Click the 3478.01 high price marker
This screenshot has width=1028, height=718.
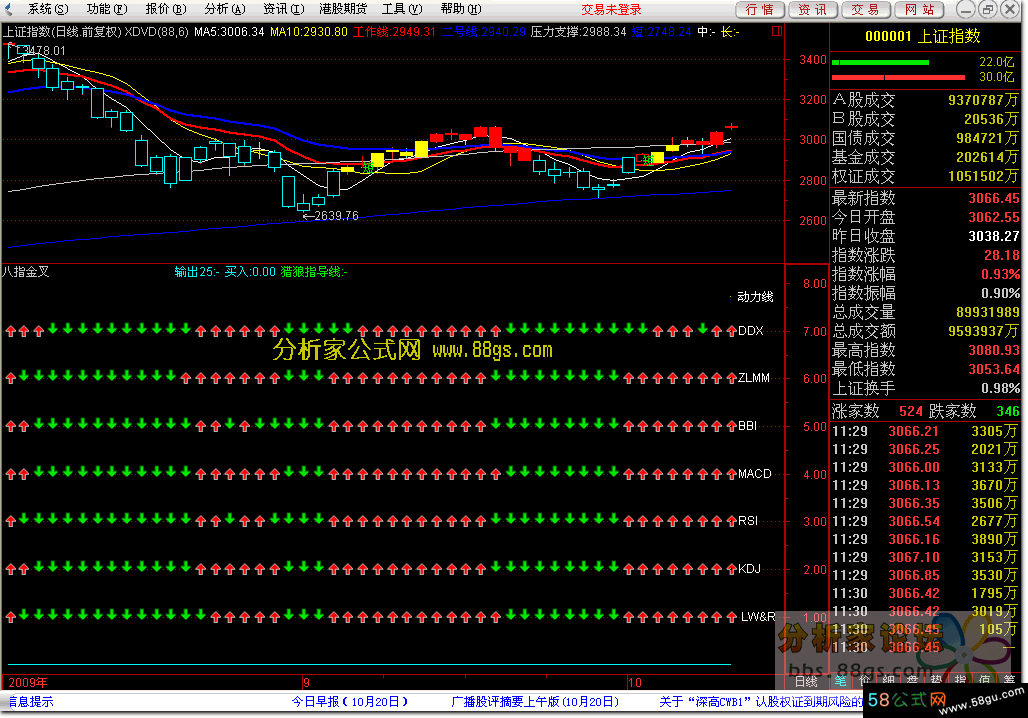point(43,50)
